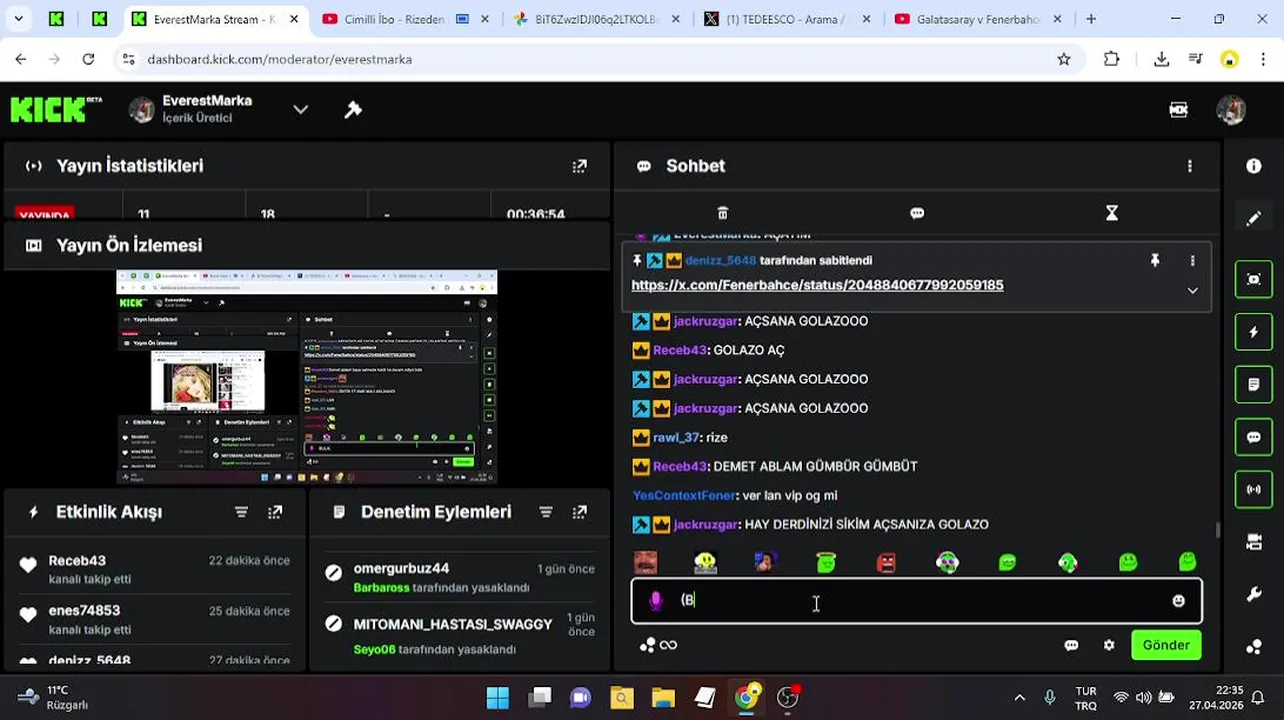1284x720 pixels.
Task: Select the chat bubble tab in Sohbet
Action: click(x=917, y=213)
